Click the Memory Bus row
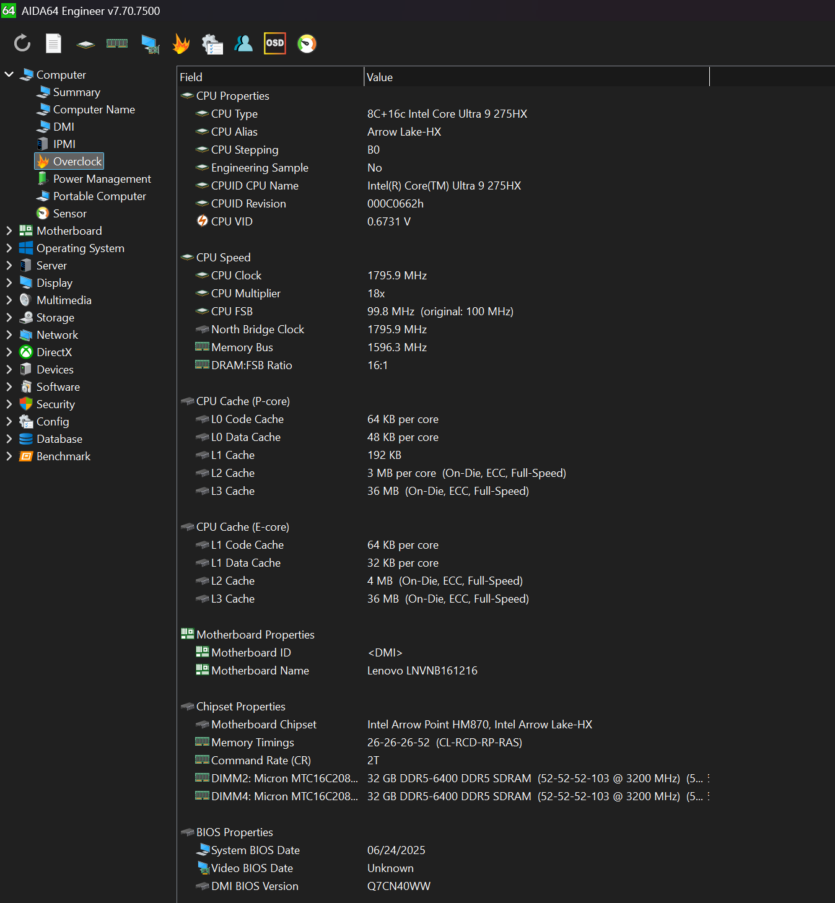Image resolution: width=835 pixels, height=903 pixels. [x=445, y=347]
